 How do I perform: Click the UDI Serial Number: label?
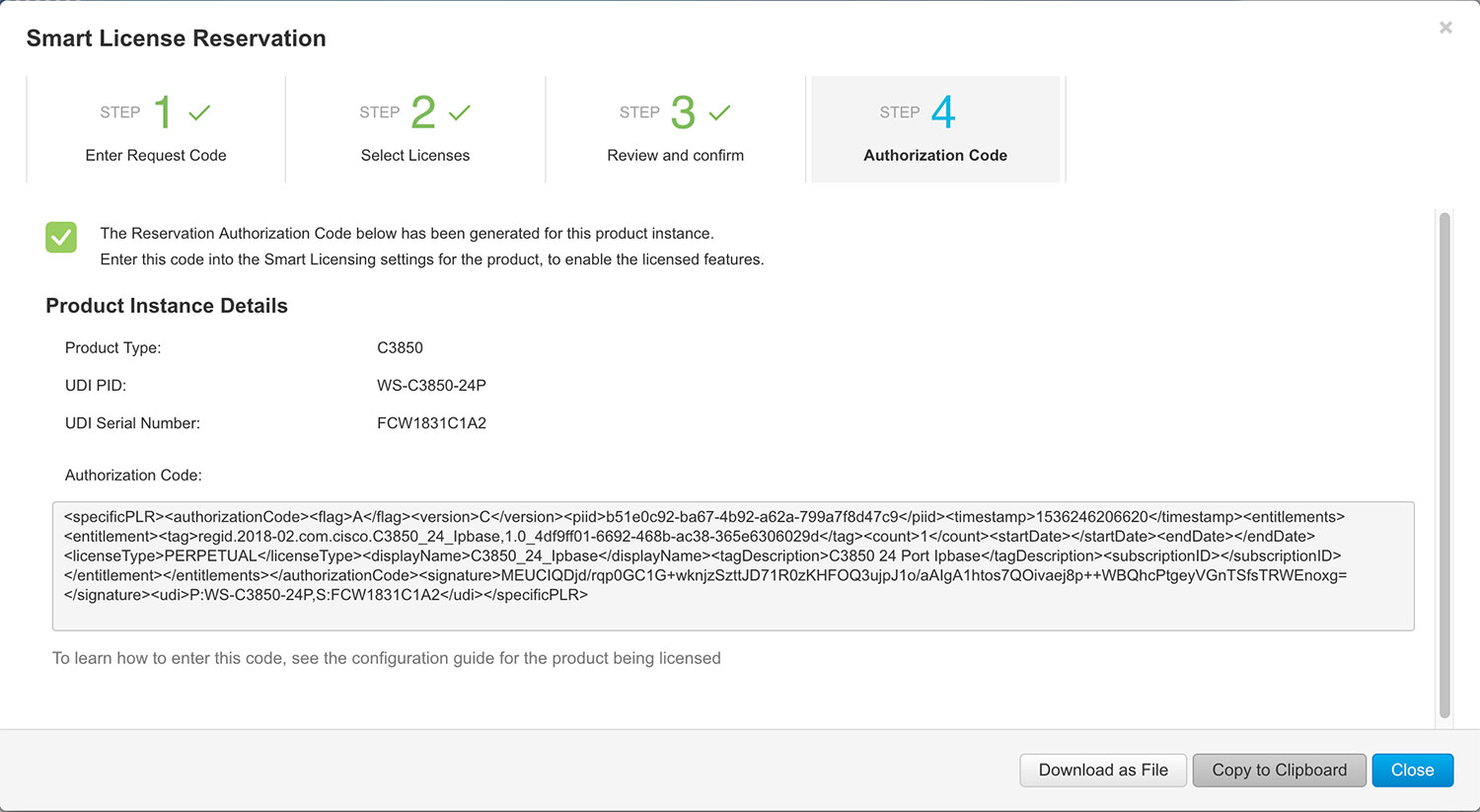pyautogui.click(x=132, y=423)
